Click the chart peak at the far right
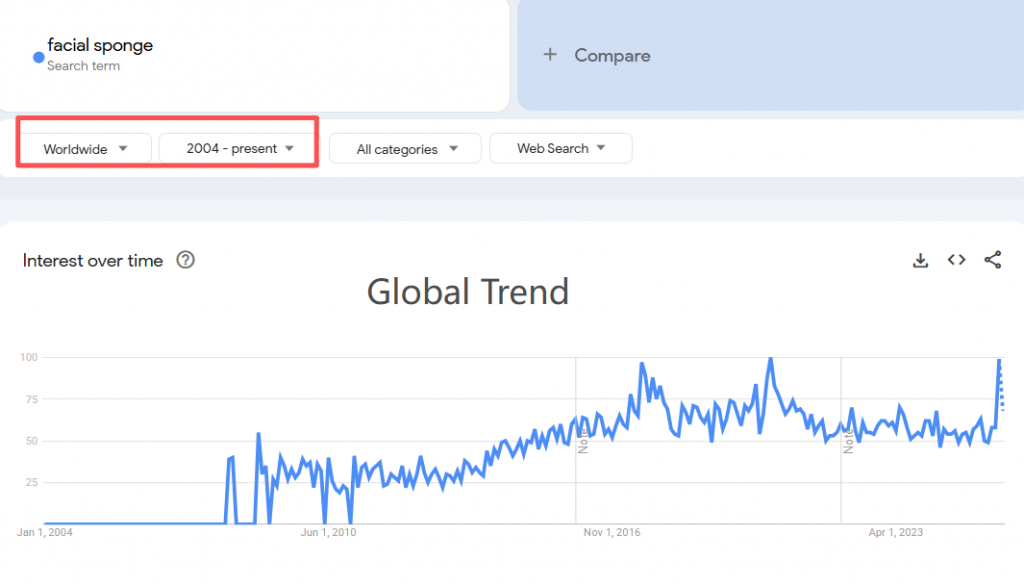The width and height of the screenshot is (1024, 586). (x=999, y=361)
